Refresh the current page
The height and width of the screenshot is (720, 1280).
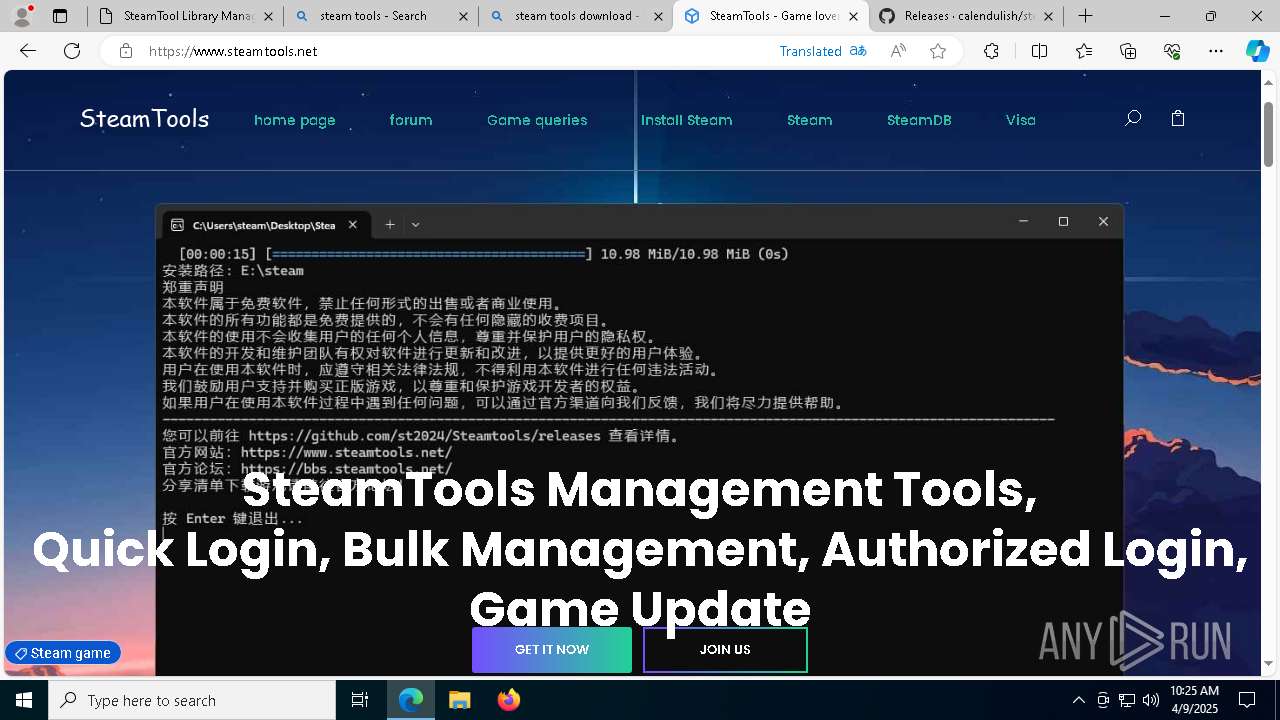[72, 51]
